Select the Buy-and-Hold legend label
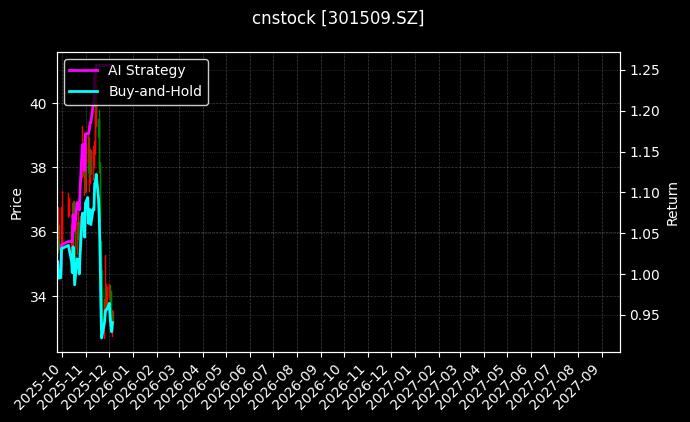This screenshot has height=422, width=690. tap(155, 92)
